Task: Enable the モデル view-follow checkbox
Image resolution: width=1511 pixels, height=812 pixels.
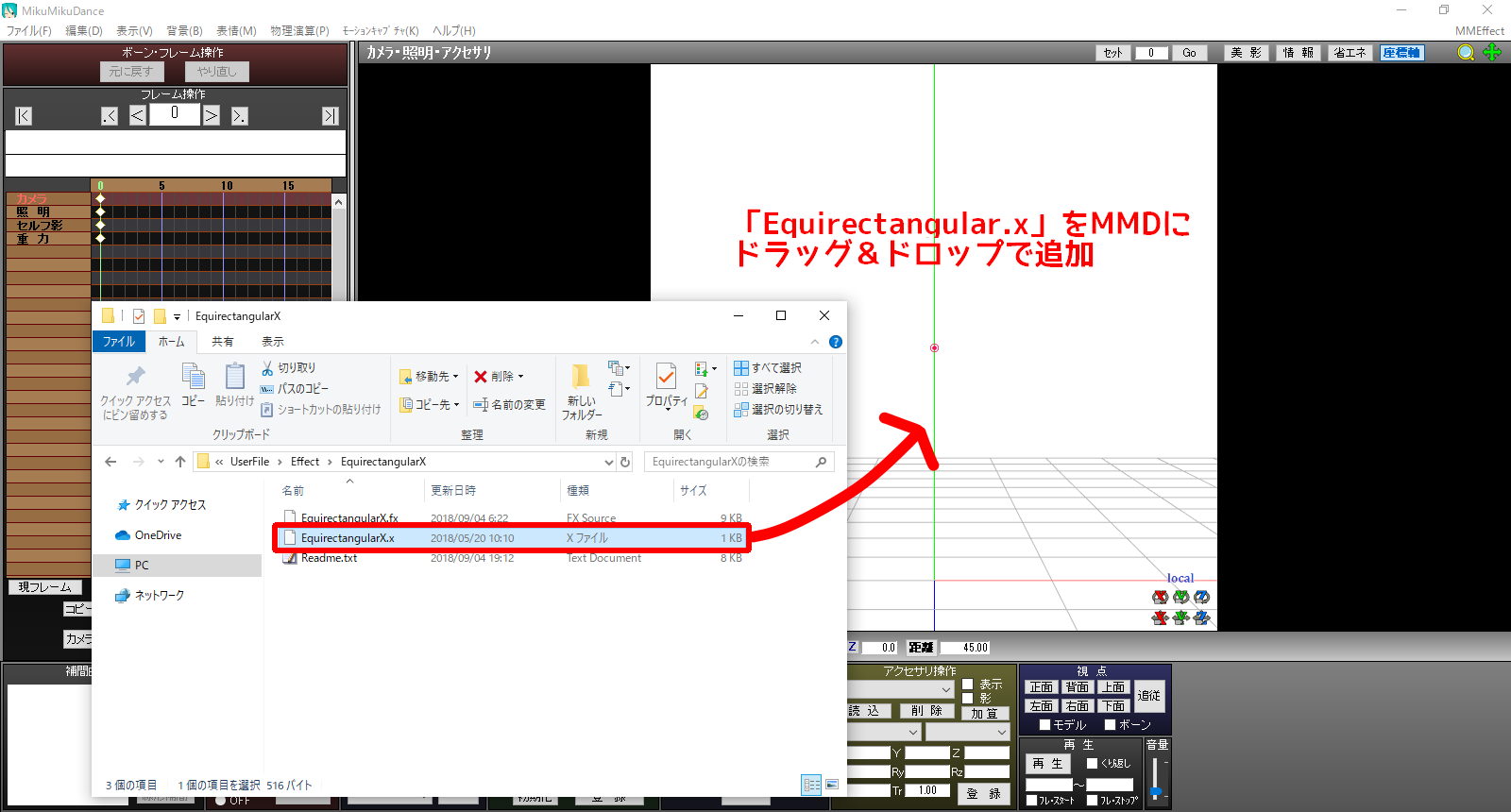Action: coord(1045,725)
